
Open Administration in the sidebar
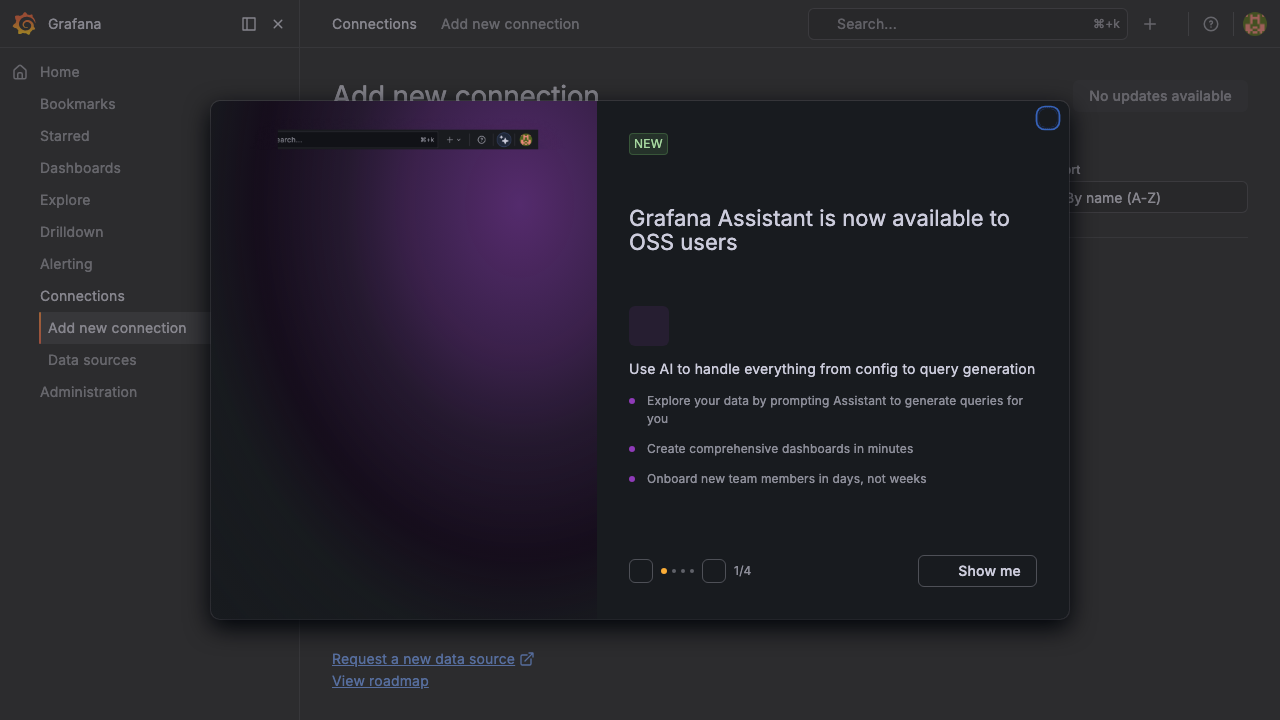pos(88,392)
